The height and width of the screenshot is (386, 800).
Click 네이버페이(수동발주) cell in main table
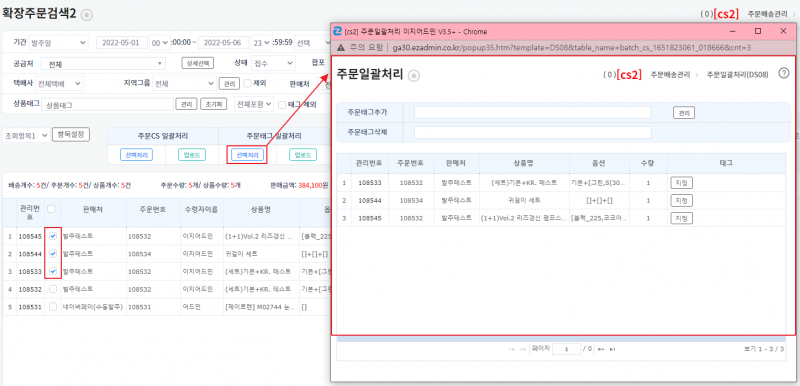click(93, 307)
